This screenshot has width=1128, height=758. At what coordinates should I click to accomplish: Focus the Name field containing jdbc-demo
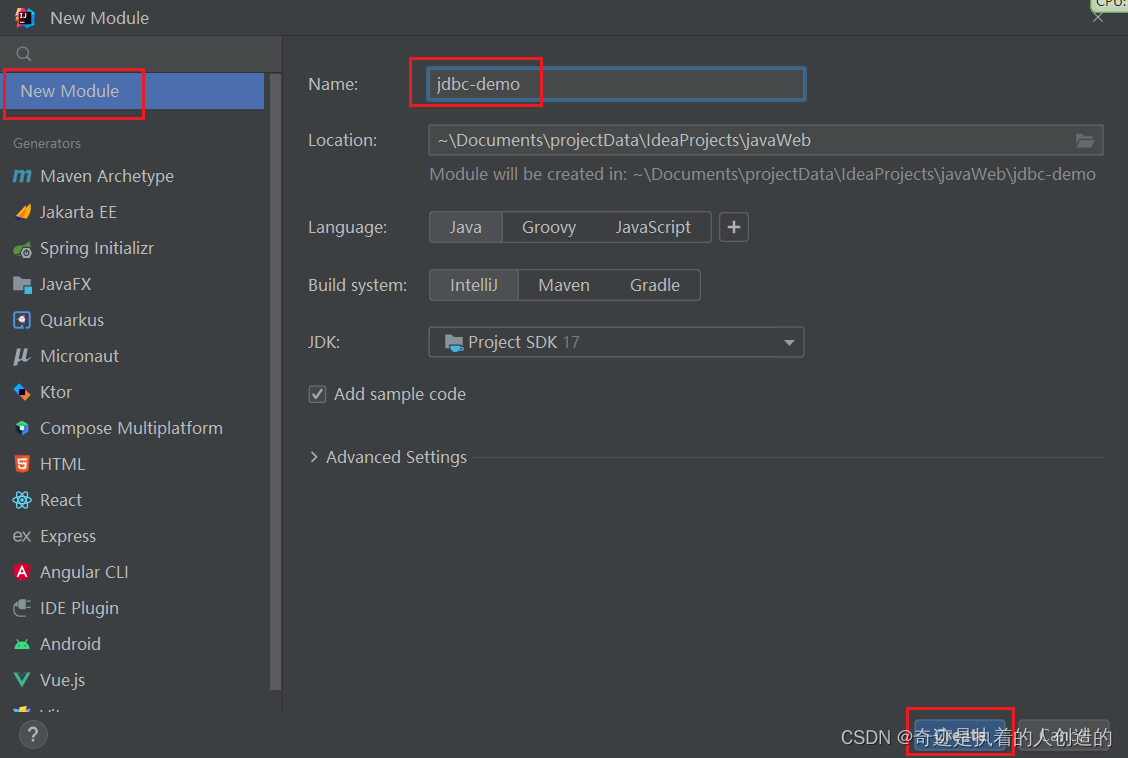point(617,84)
